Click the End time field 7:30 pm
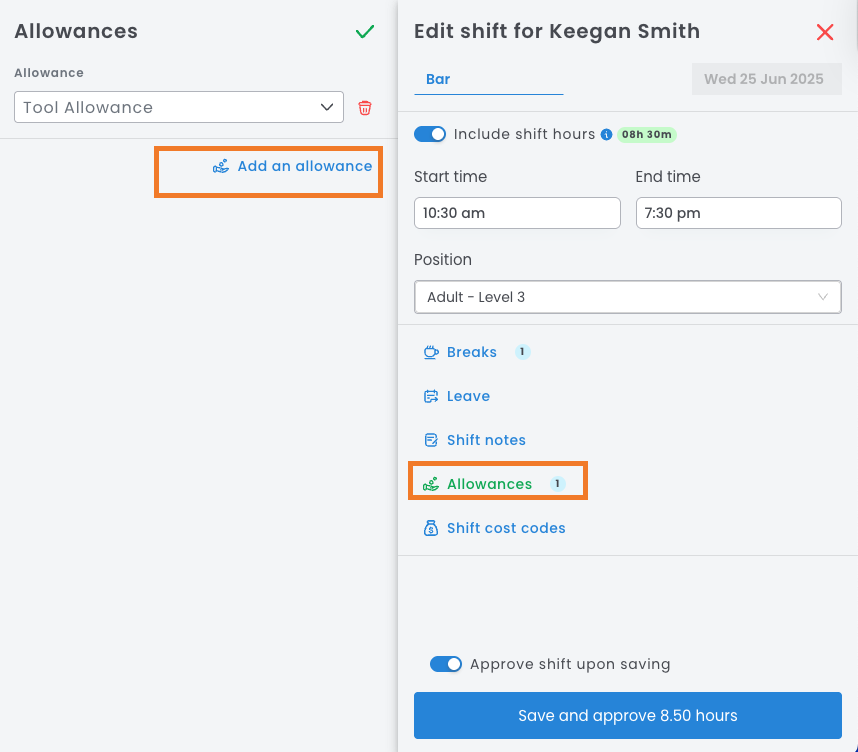858x752 pixels. pyautogui.click(x=738, y=213)
